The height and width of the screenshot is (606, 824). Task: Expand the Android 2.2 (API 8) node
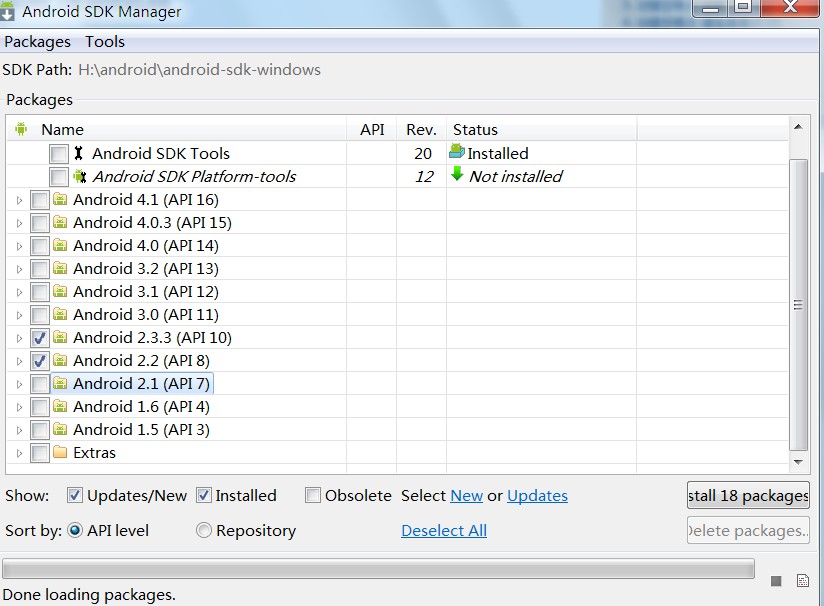(19, 361)
